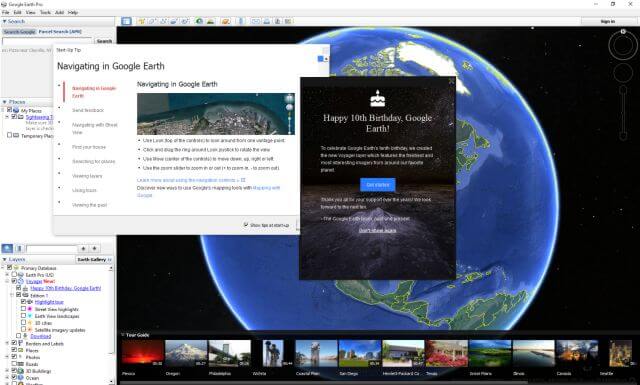Click the Print toolbar icon
The height and width of the screenshot is (385, 640).
(267, 21)
